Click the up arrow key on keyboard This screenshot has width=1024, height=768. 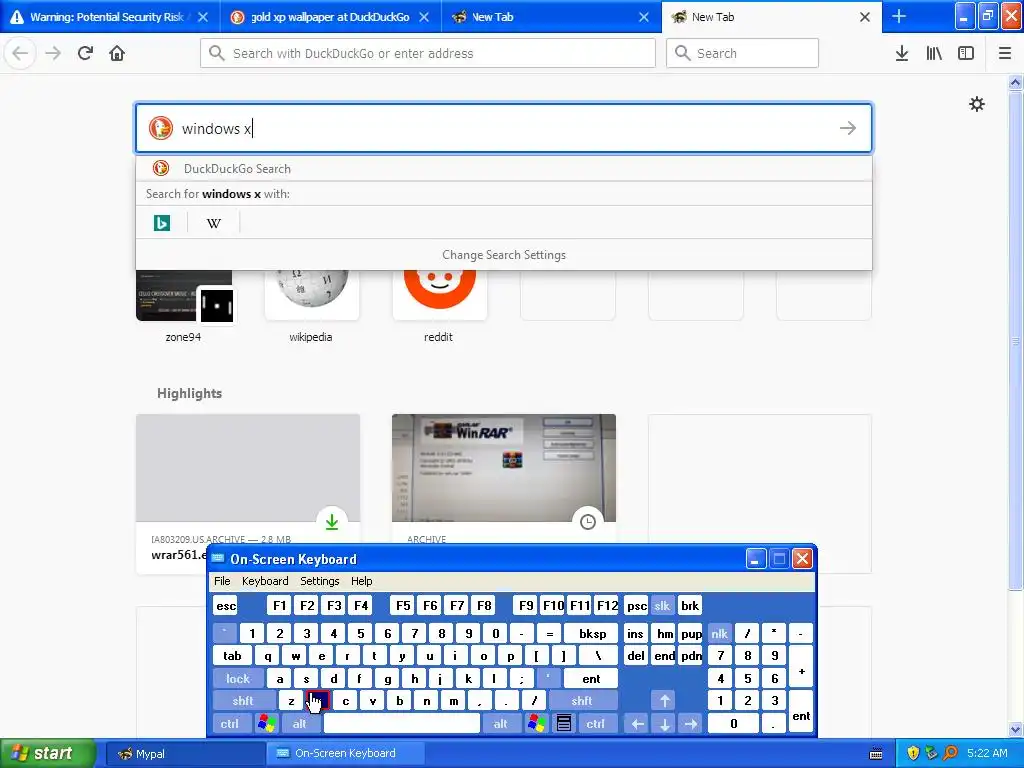(665, 701)
